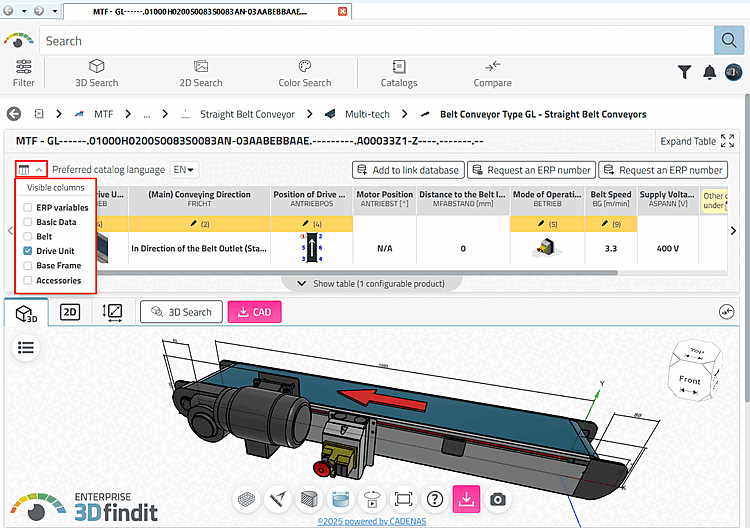Open 2D Search tool
This screenshot has height=528, width=750.
pos(201,73)
